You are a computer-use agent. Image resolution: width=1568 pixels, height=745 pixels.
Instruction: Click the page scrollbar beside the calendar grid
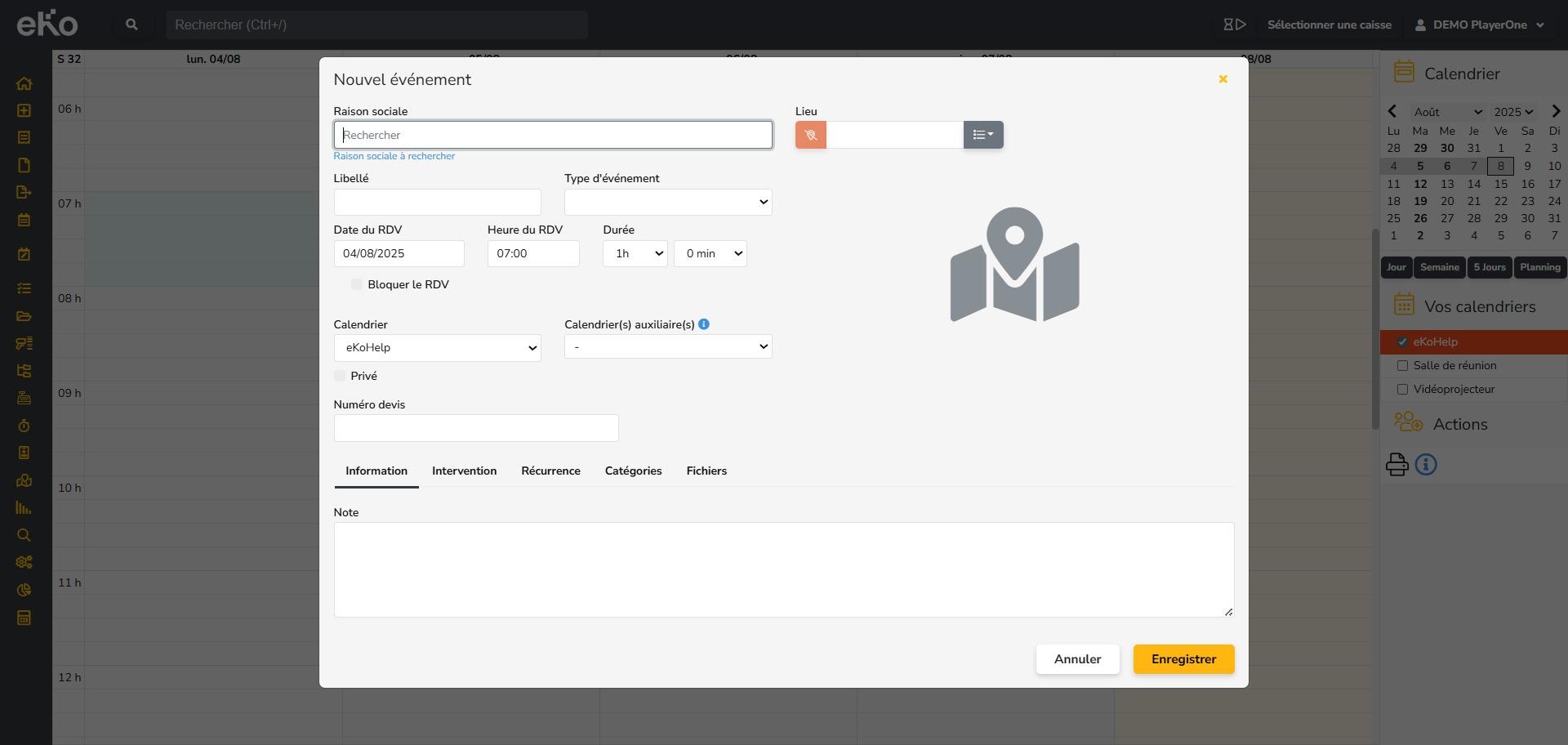point(1374,327)
